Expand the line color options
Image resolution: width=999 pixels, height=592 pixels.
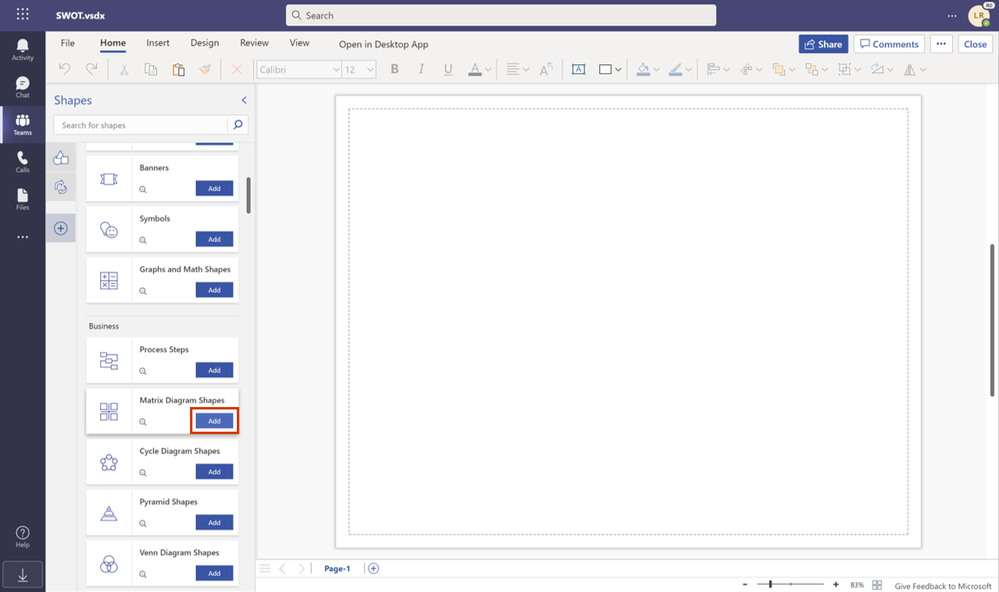pos(689,70)
